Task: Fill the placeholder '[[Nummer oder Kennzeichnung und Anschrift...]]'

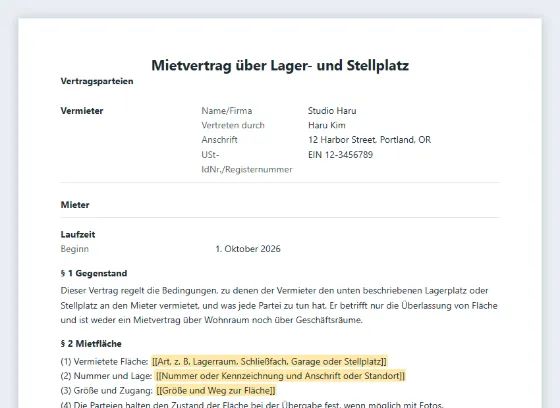Action: 280,376
